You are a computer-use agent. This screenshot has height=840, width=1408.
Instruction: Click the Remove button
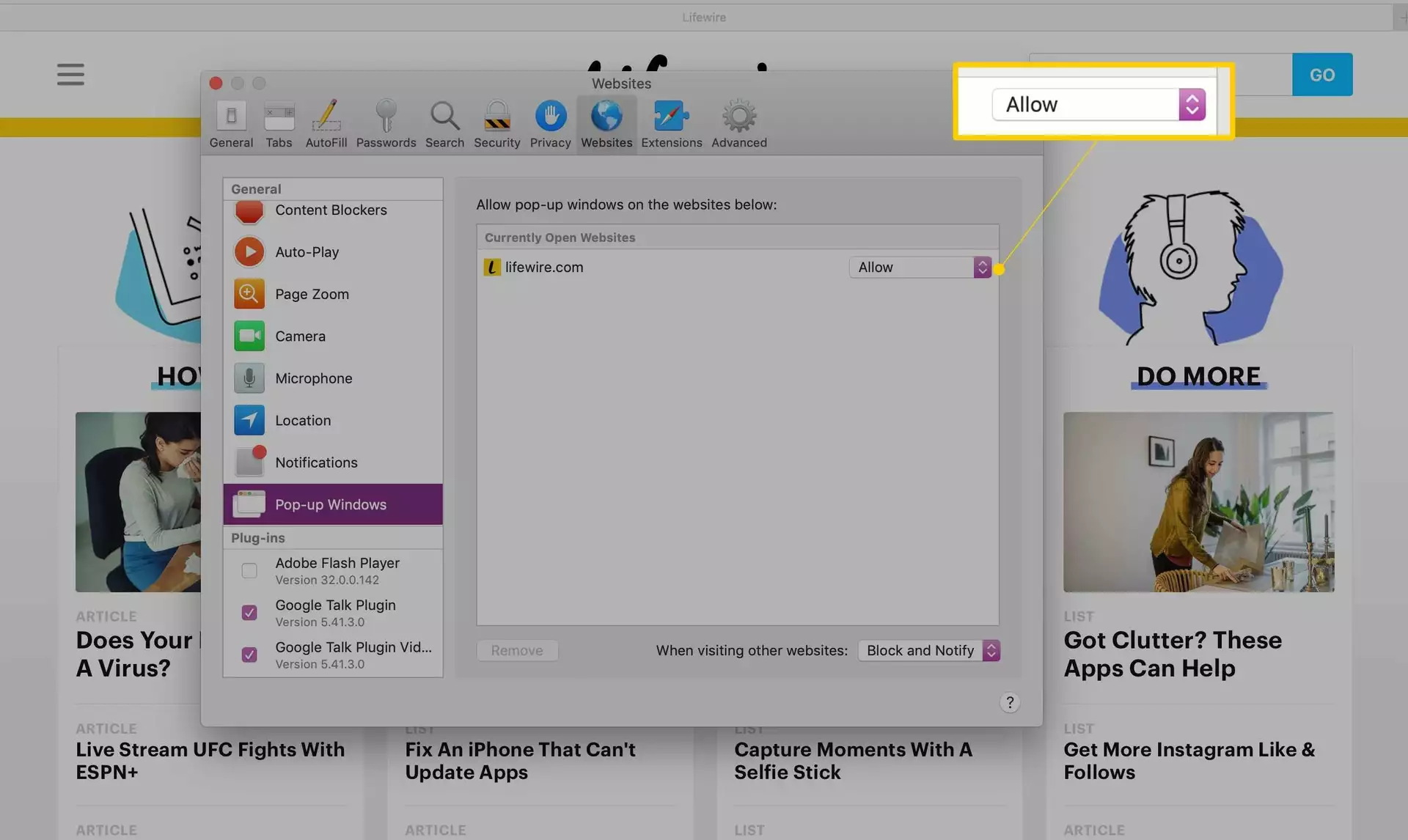(517, 651)
